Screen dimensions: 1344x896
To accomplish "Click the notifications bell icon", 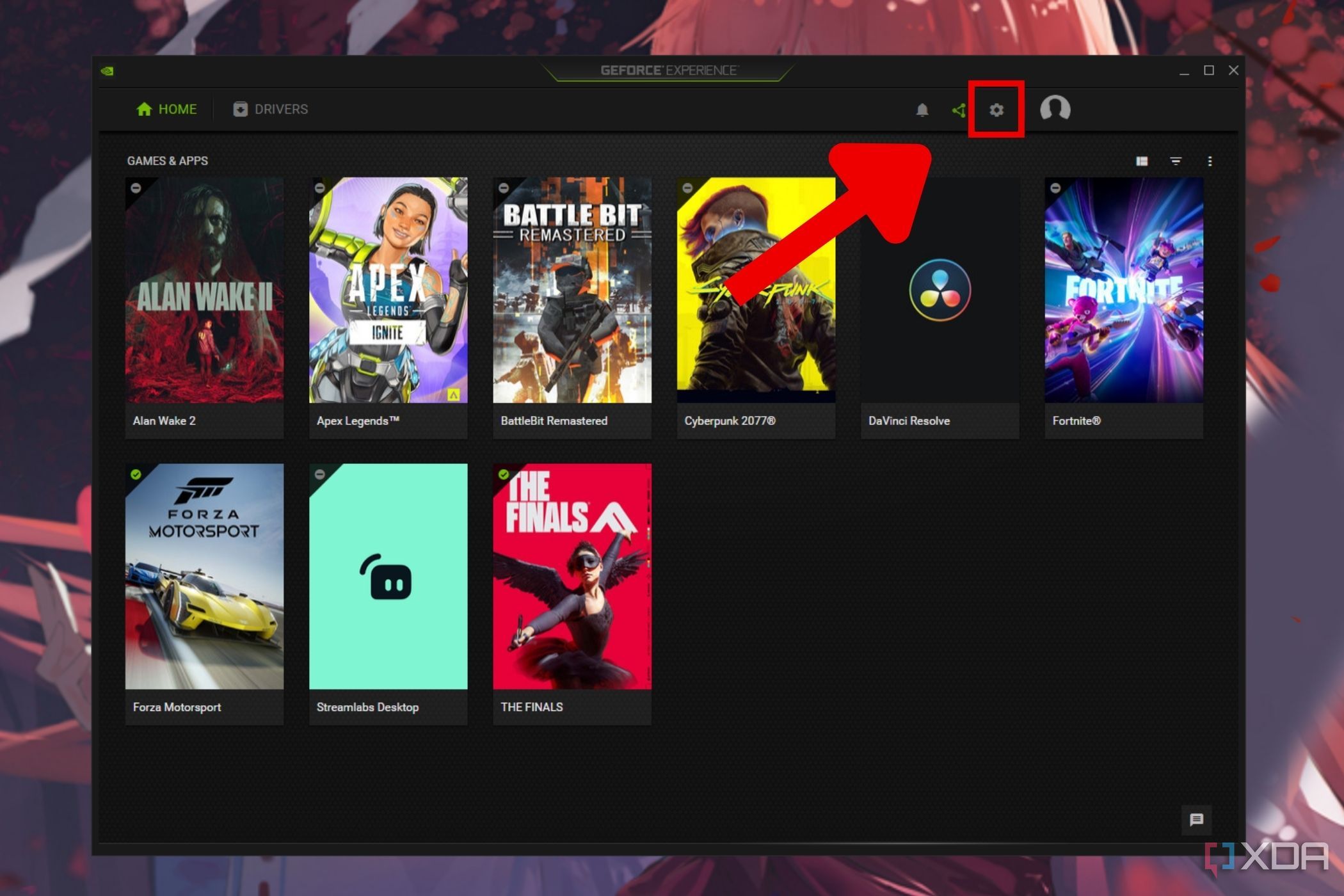I will 922,110.
